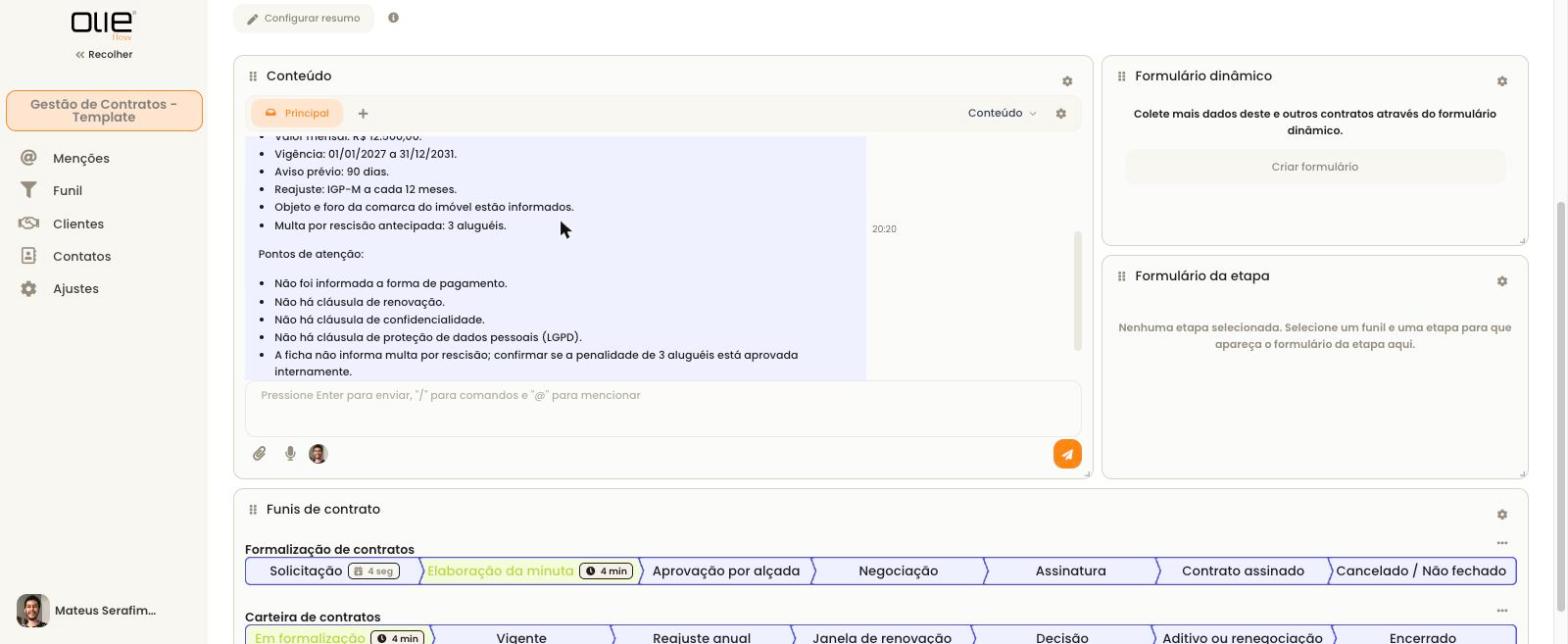
Task: Click the chat messages scrollbar
Action: [1077, 290]
